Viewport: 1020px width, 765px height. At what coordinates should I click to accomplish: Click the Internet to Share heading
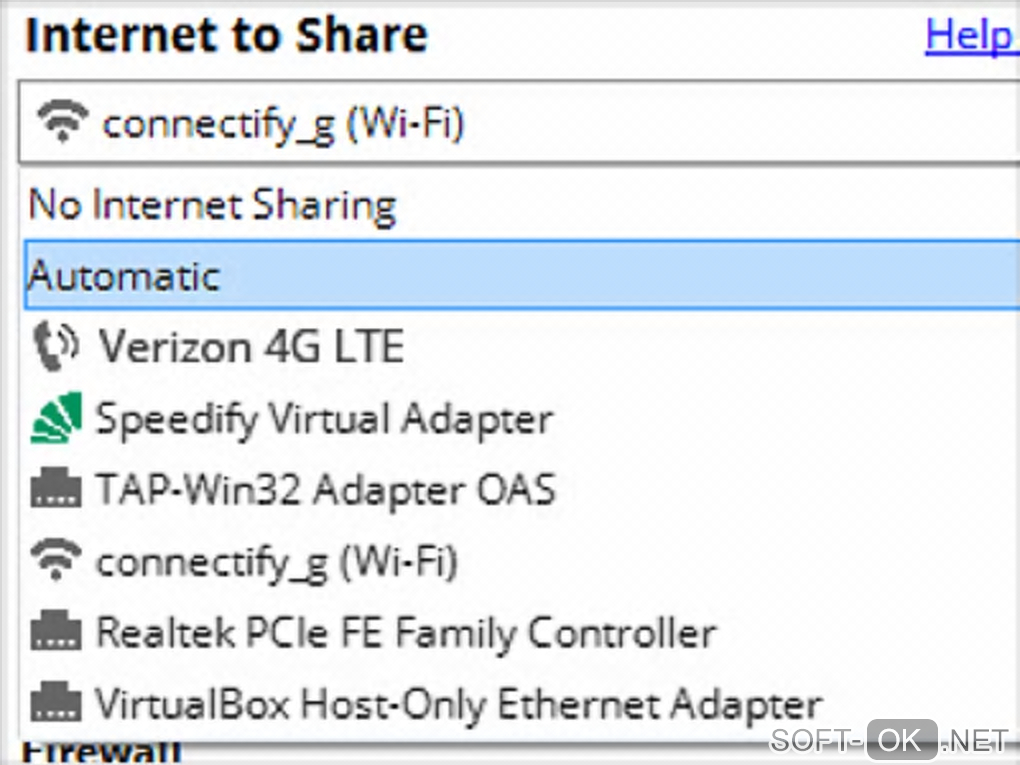[226, 36]
